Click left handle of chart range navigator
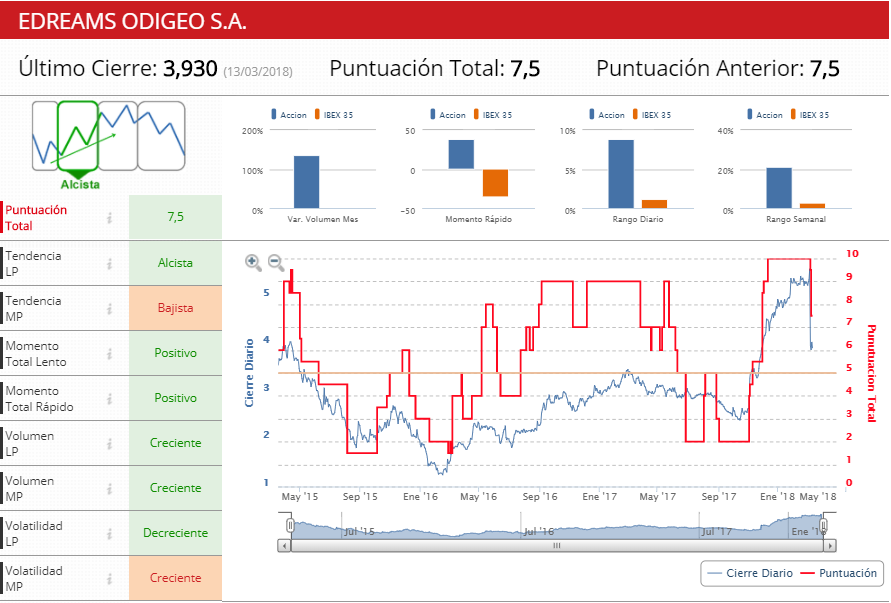This screenshot has width=891, height=603. click(290, 525)
